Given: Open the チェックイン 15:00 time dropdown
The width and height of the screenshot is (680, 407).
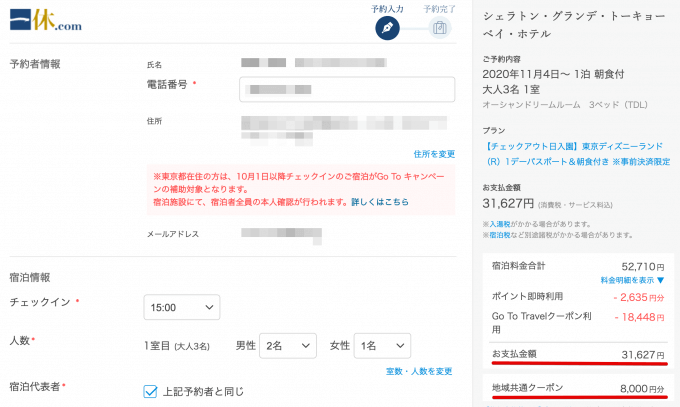Looking at the screenshot, I should point(182,307).
